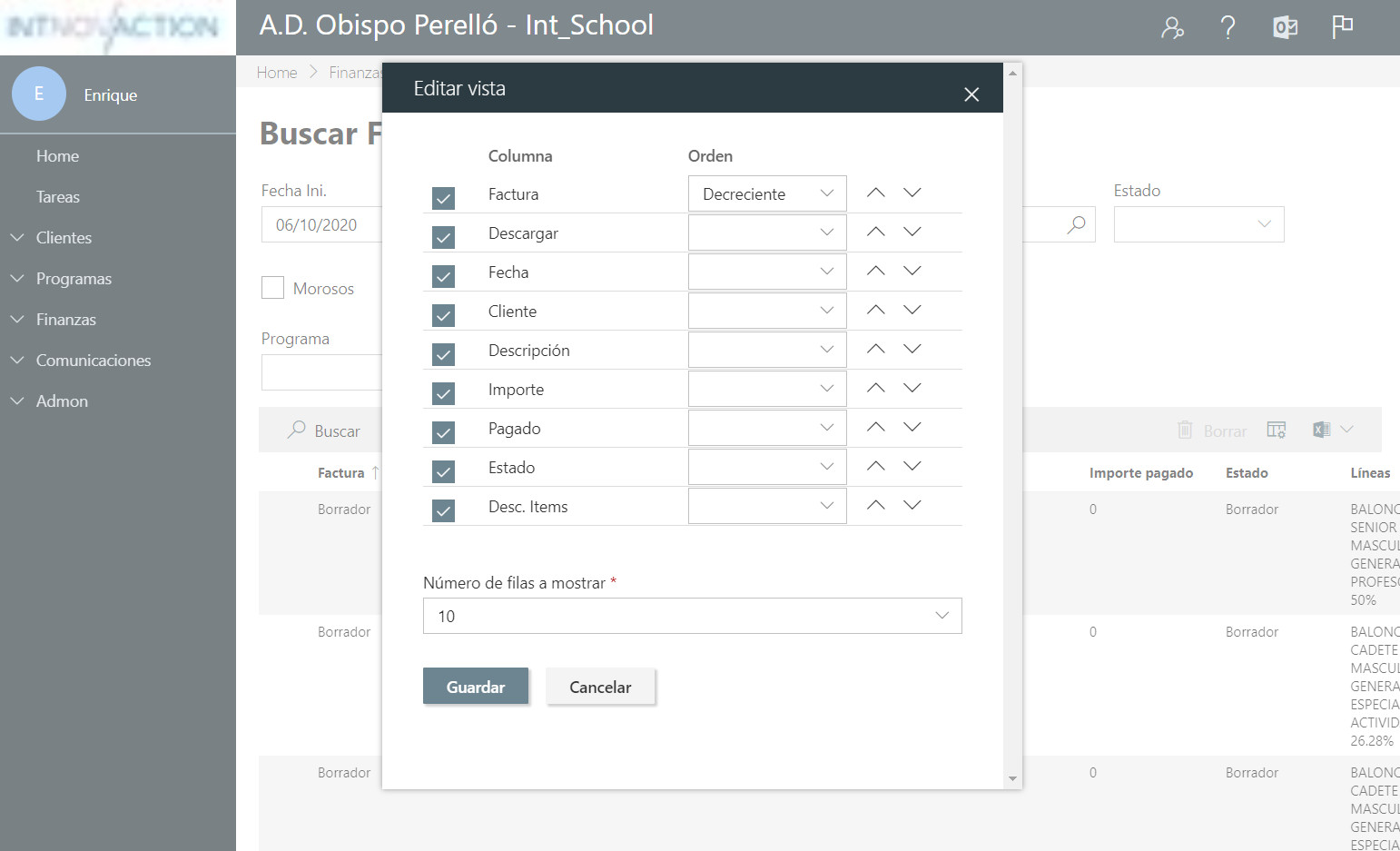Uncheck the Pagado column checkbox
The image size is (1400, 851).
tap(443, 432)
